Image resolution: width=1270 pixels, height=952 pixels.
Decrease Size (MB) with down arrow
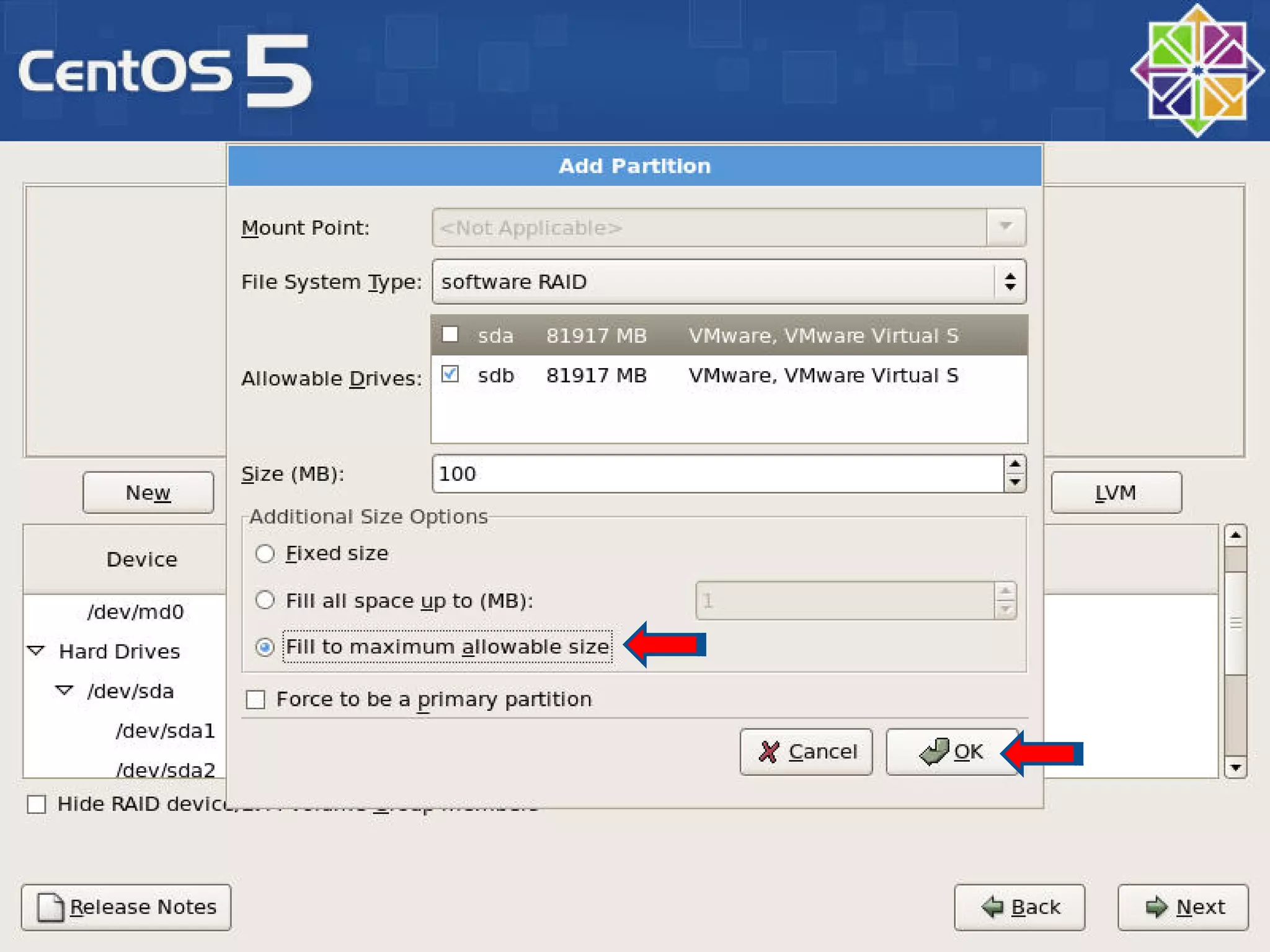pyautogui.click(x=1015, y=482)
